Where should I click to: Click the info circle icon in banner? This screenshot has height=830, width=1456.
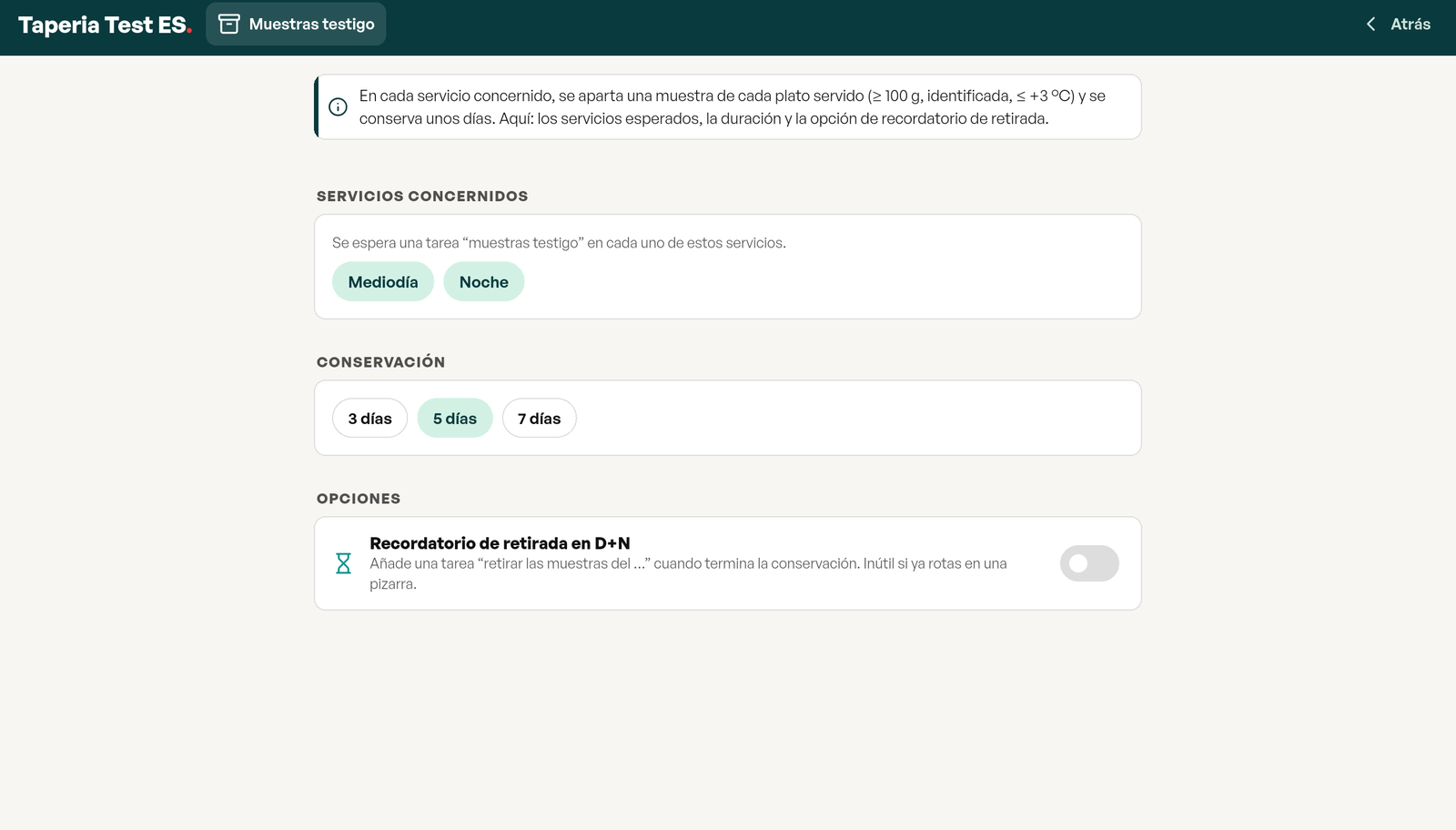(338, 106)
